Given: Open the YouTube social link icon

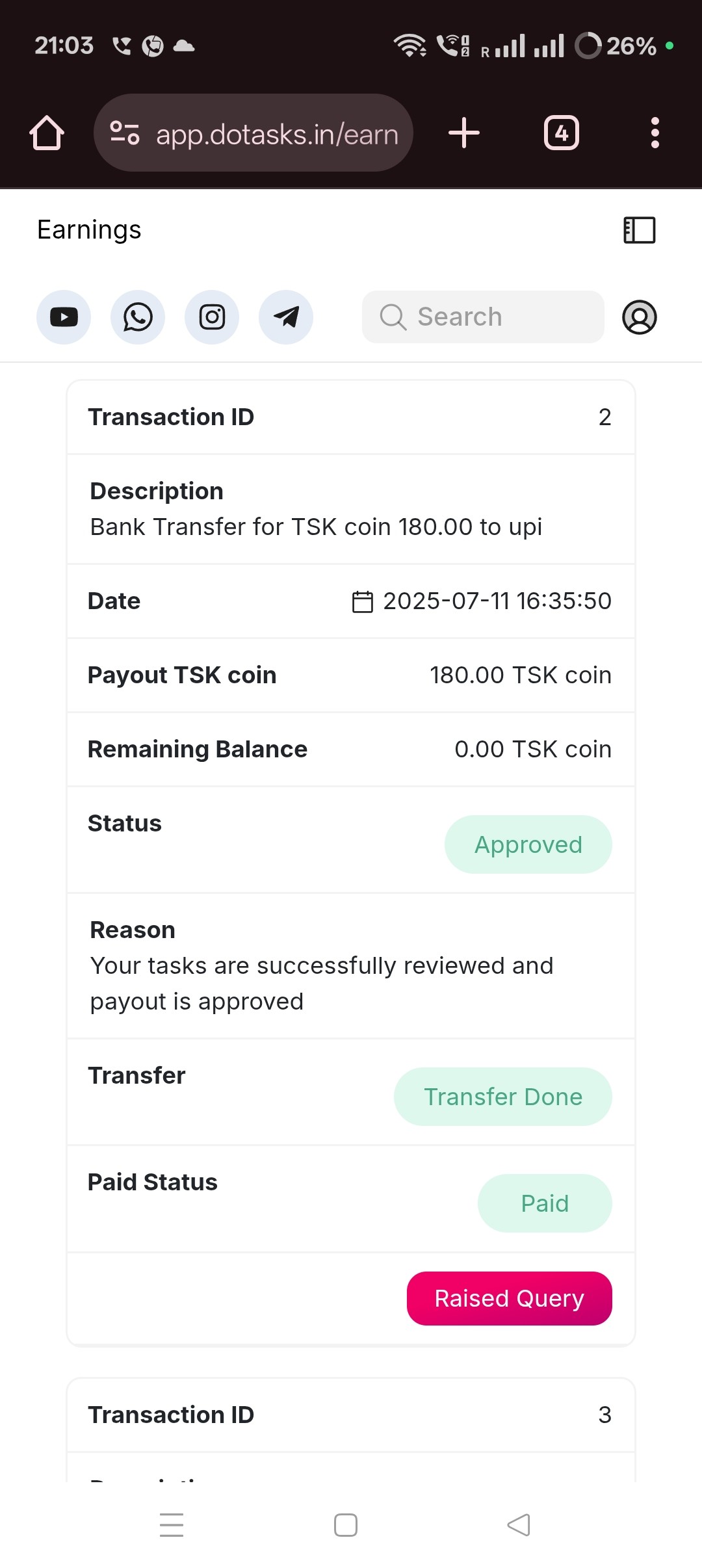Looking at the screenshot, I should pos(64,317).
